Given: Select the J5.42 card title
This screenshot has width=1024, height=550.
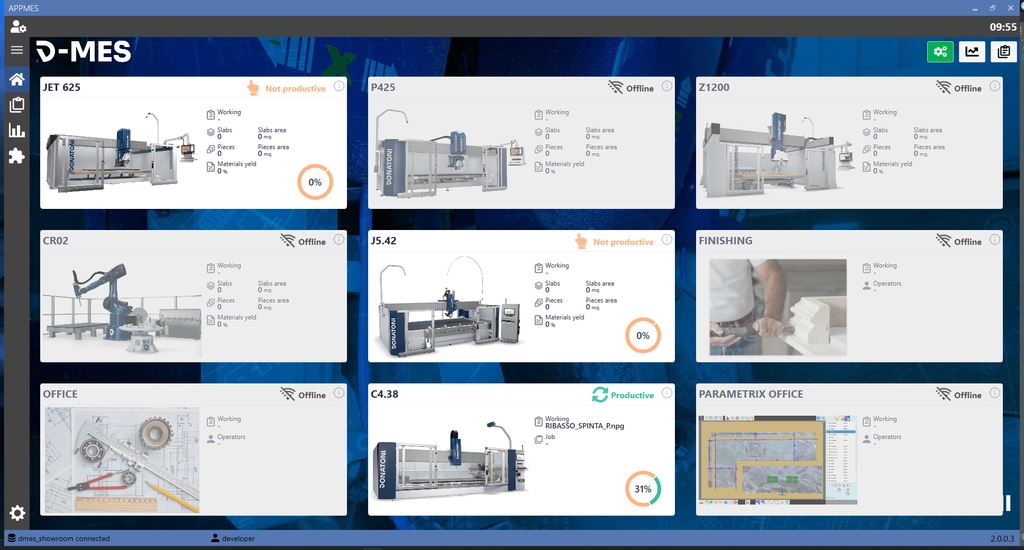Looking at the screenshot, I should tap(384, 240).
